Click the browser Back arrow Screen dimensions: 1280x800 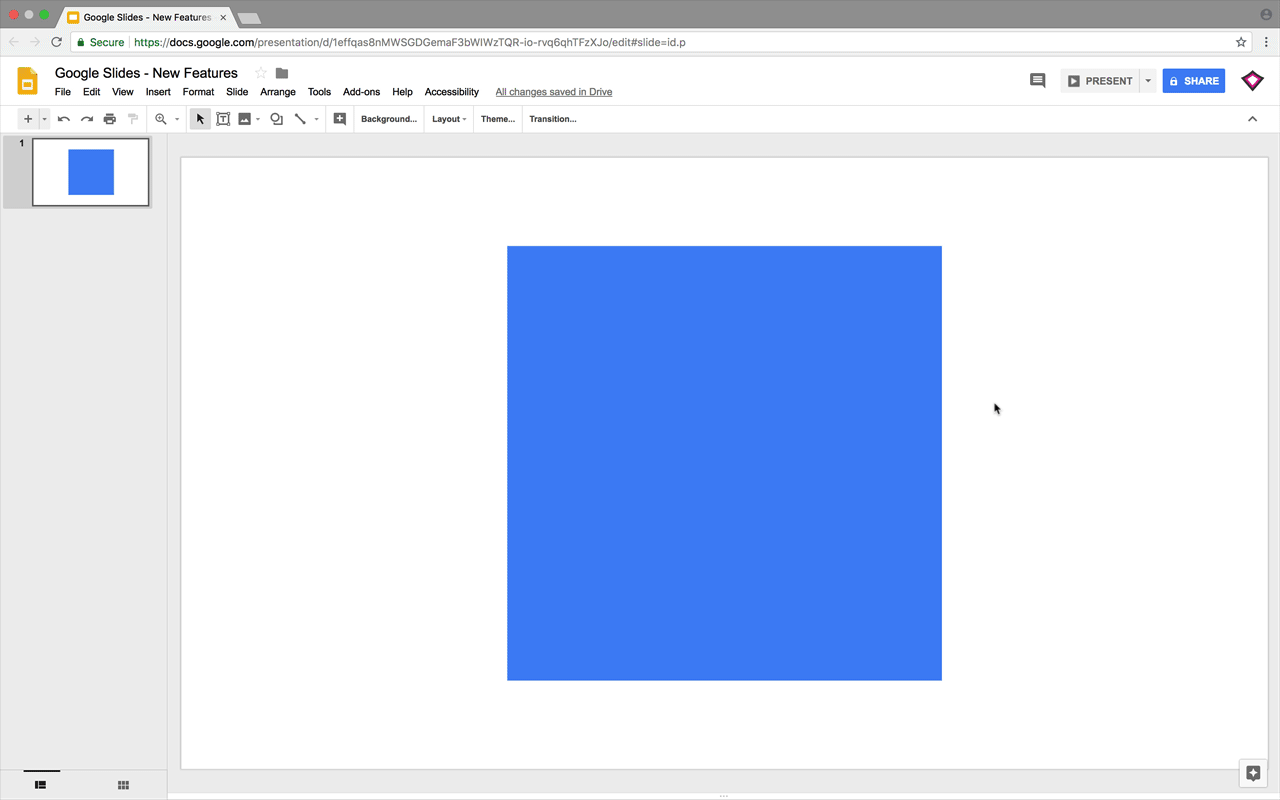pyautogui.click(x=14, y=42)
